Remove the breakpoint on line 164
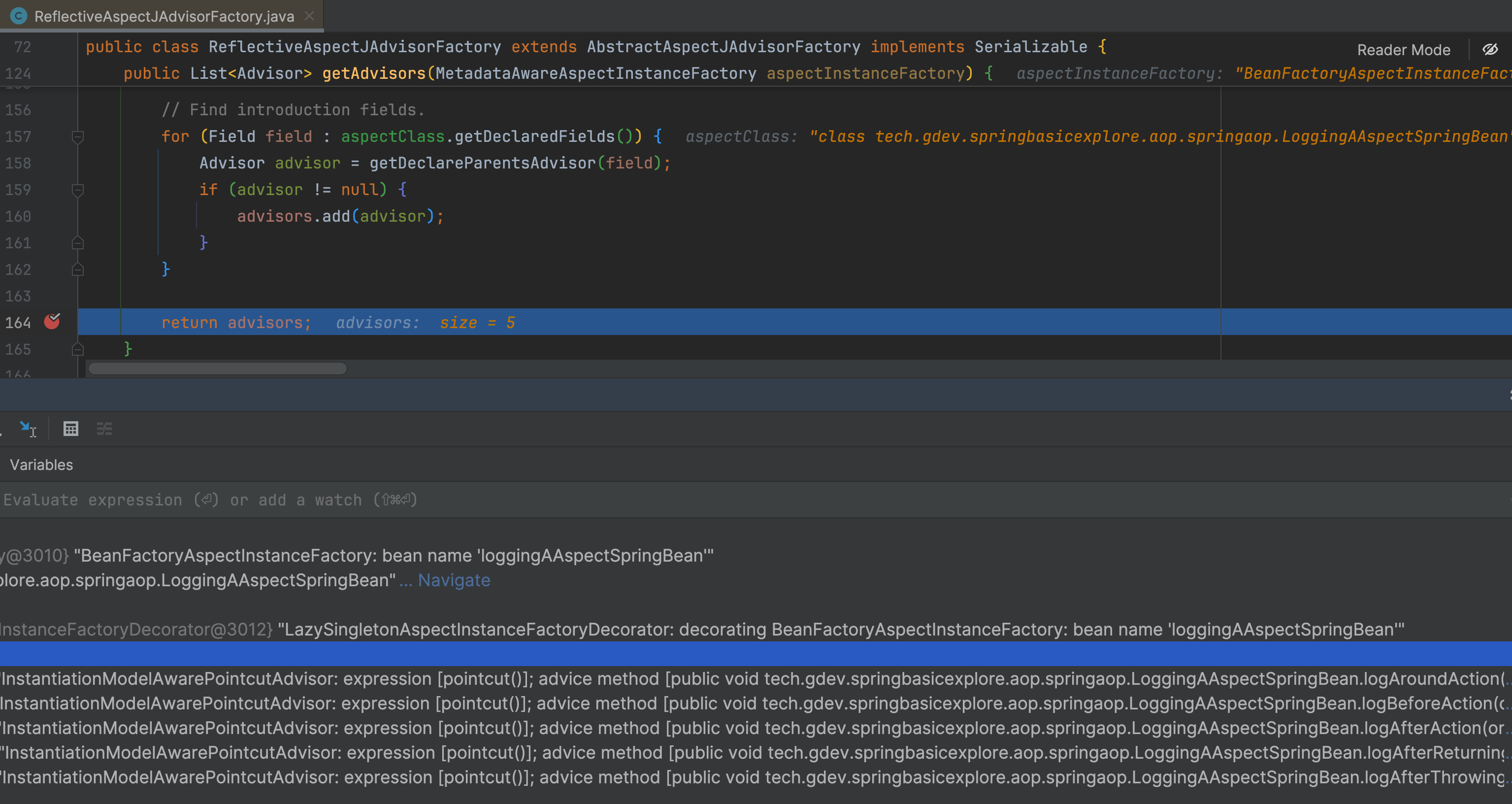This screenshot has width=1512, height=804. click(52, 321)
